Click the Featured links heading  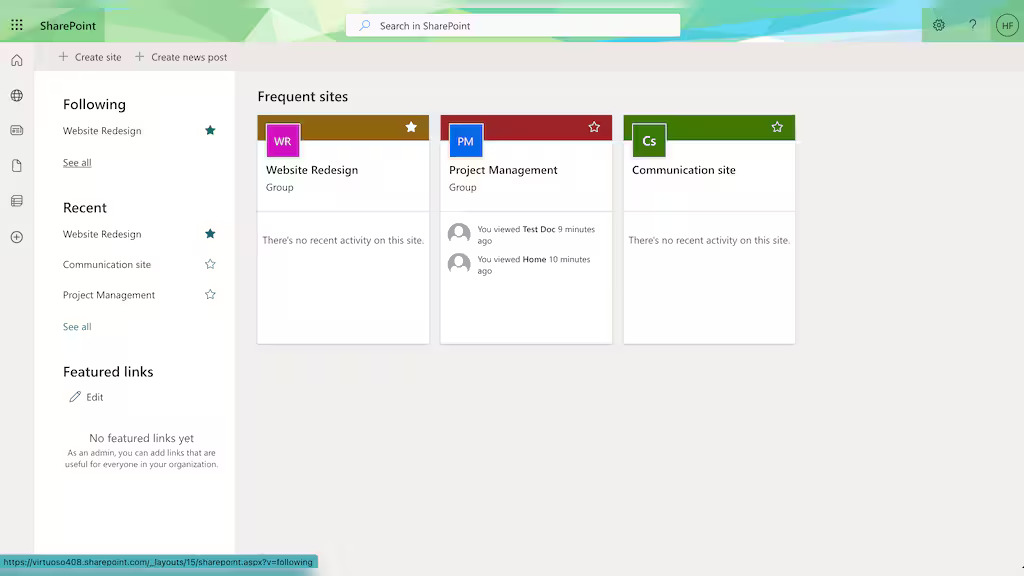click(108, 372)
